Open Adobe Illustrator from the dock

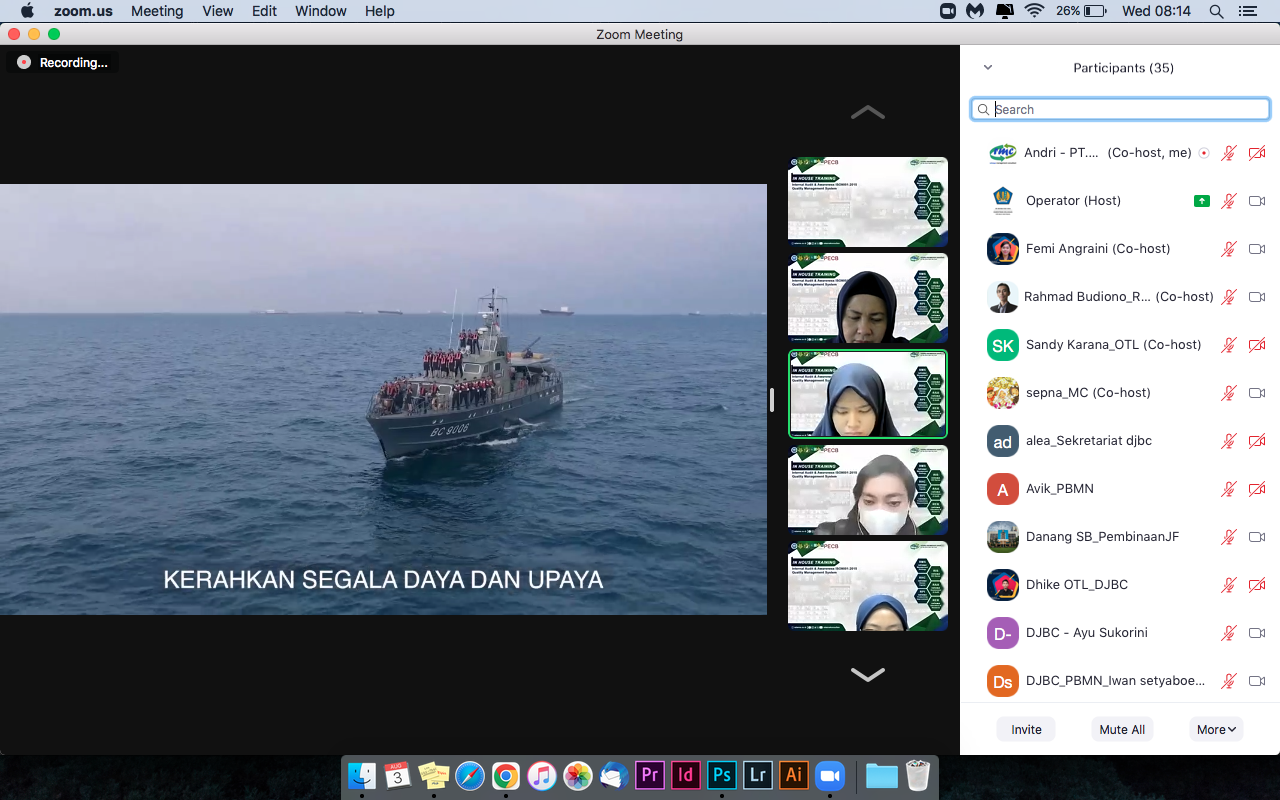(x=794, y=776)
